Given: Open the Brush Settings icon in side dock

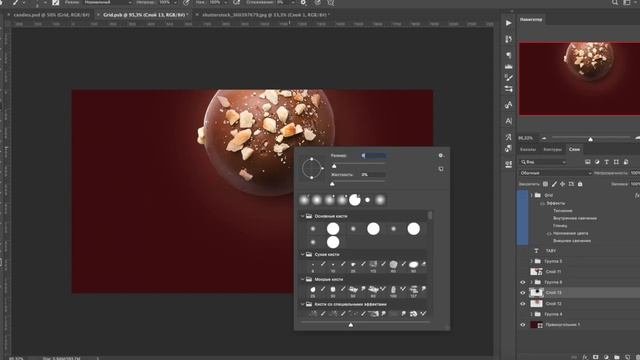Looking at the screenshot, I should pyautogui.click(x=509, y=78).
